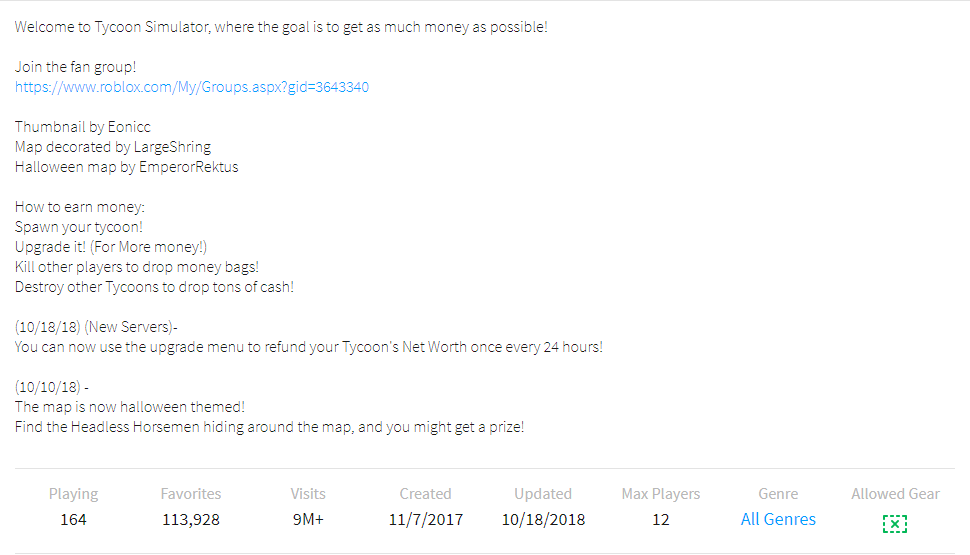Viewport: 970px width, 555px height.
Task: Click the Playing count 164
Action: pos(73,520)
